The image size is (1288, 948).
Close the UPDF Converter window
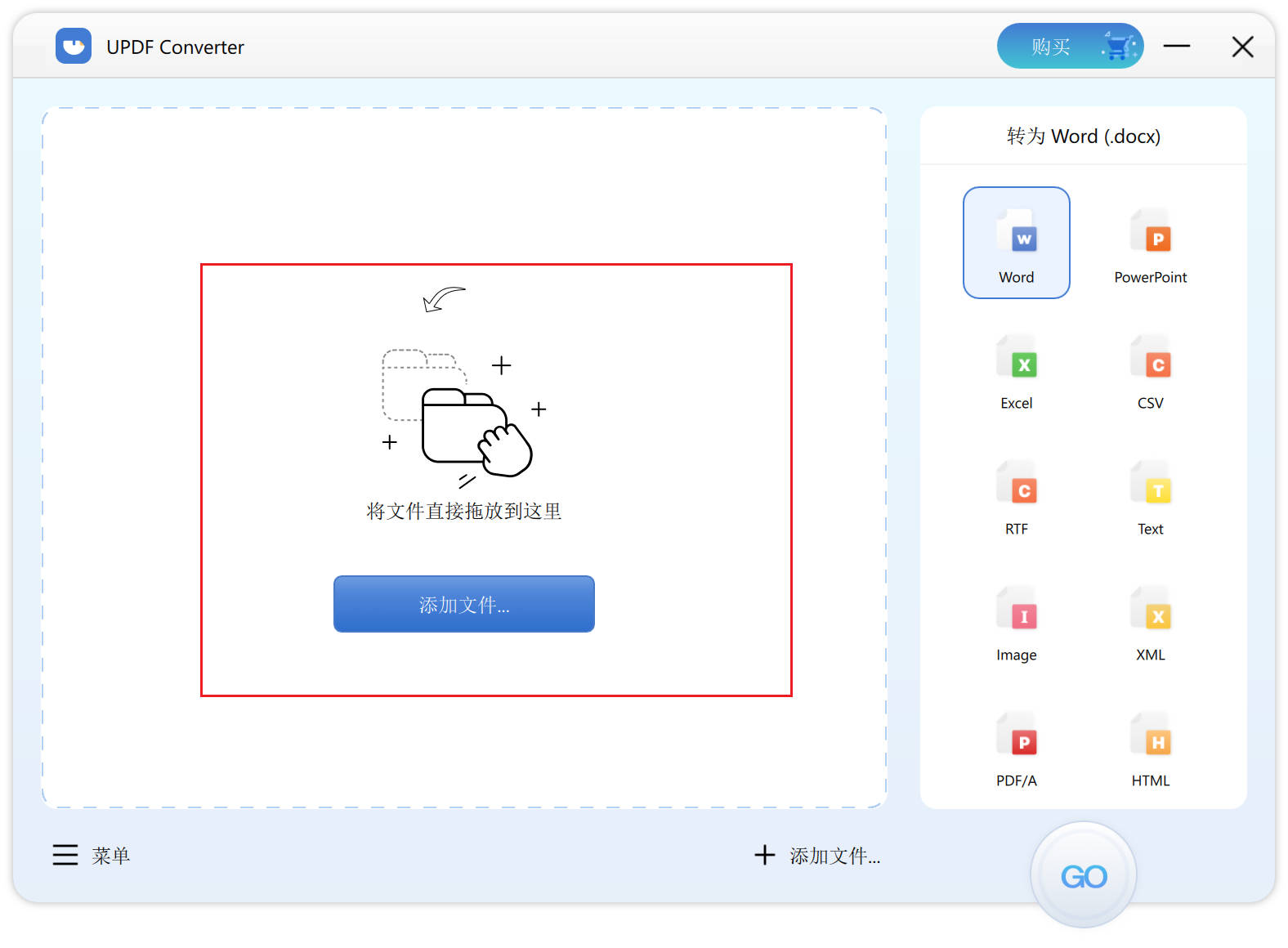[1242, 47]
